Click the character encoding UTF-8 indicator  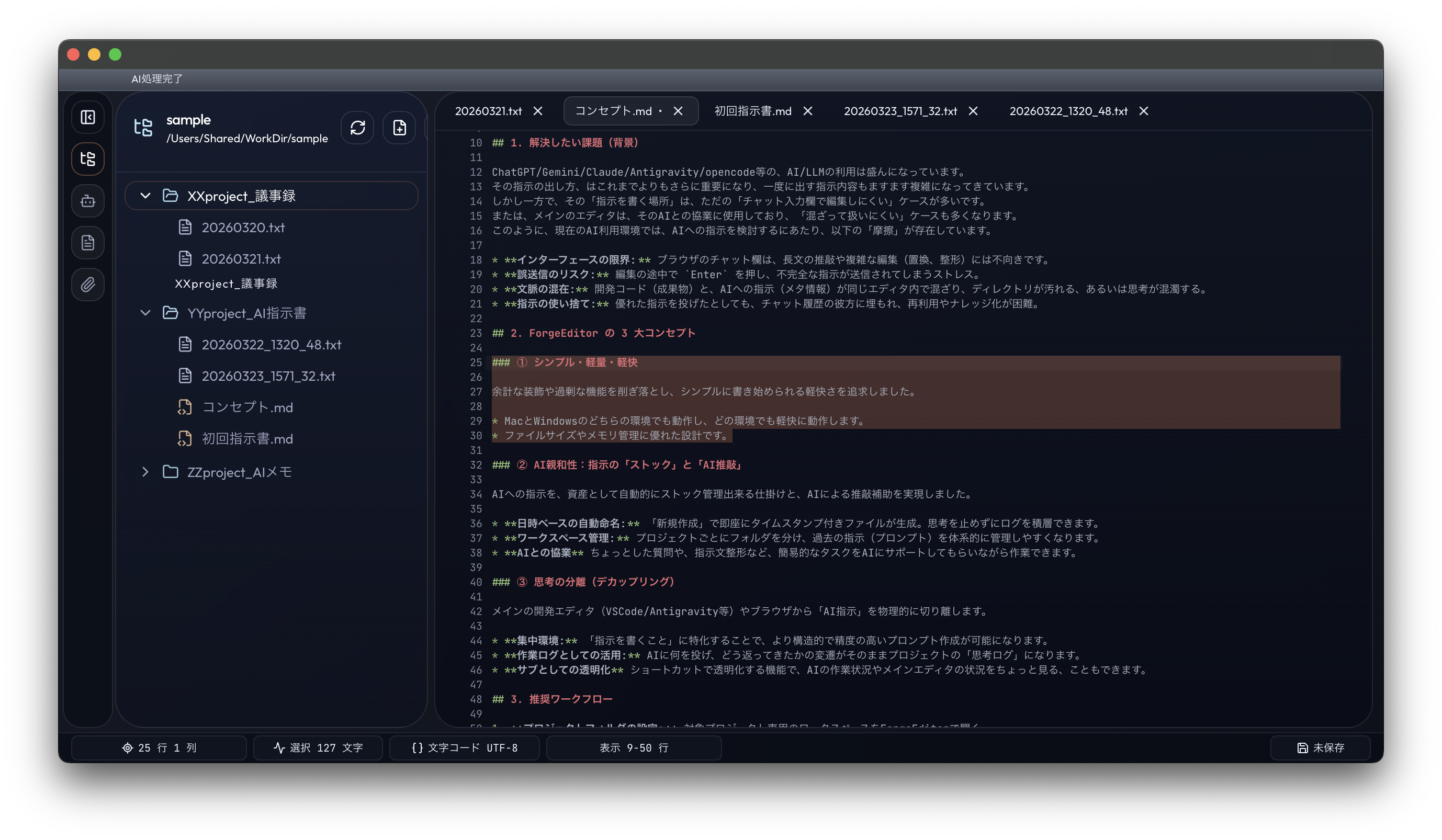464,747
